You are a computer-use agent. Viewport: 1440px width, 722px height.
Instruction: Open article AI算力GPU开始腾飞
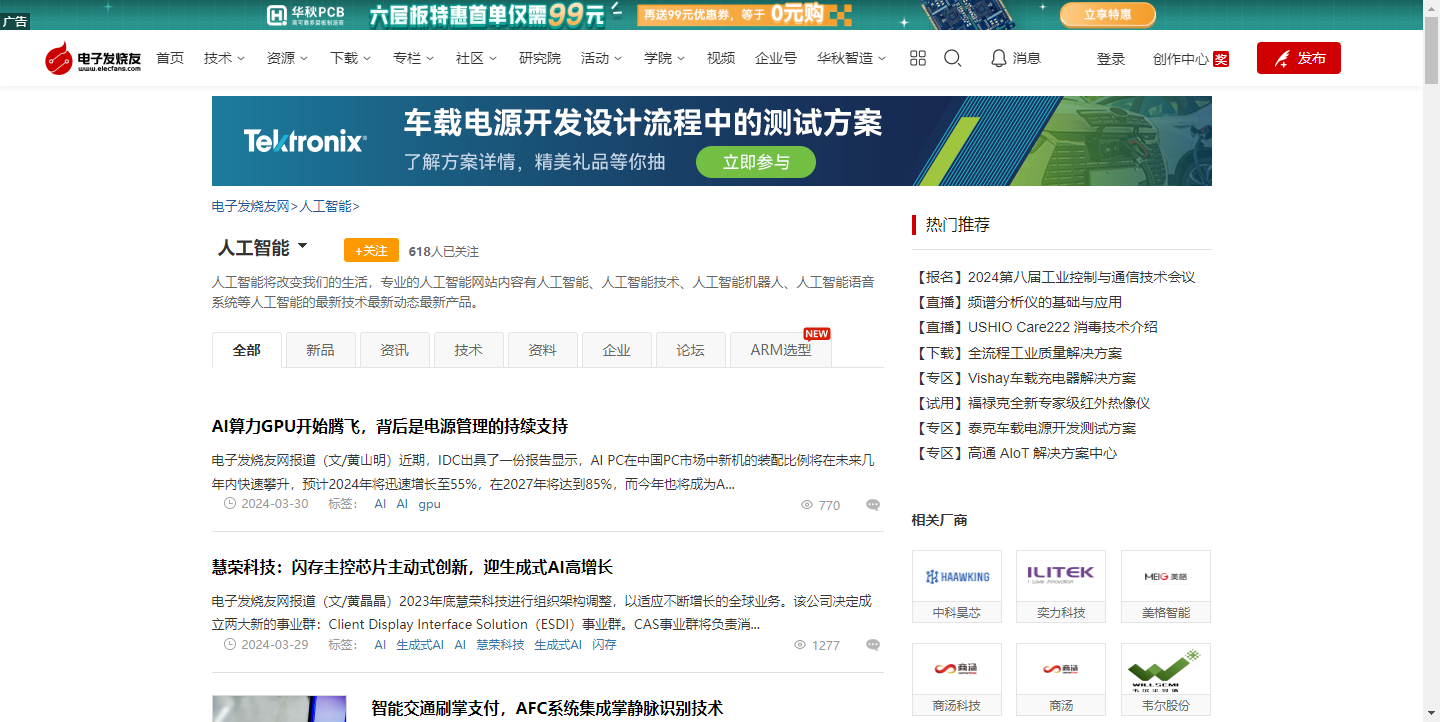click(390, 426)
